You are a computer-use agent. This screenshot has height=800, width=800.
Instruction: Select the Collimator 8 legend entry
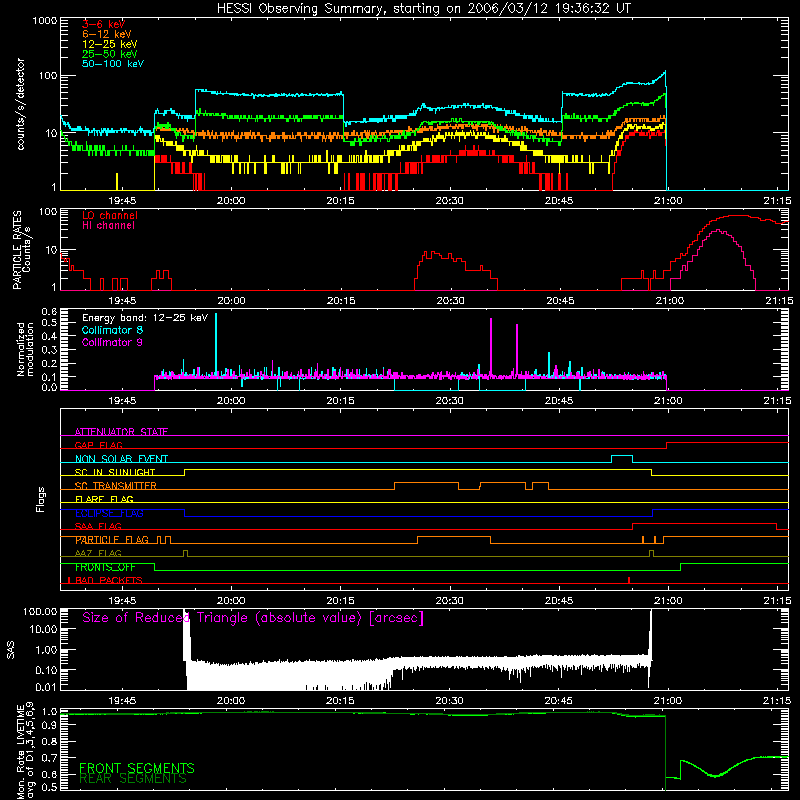coord(112,330)
